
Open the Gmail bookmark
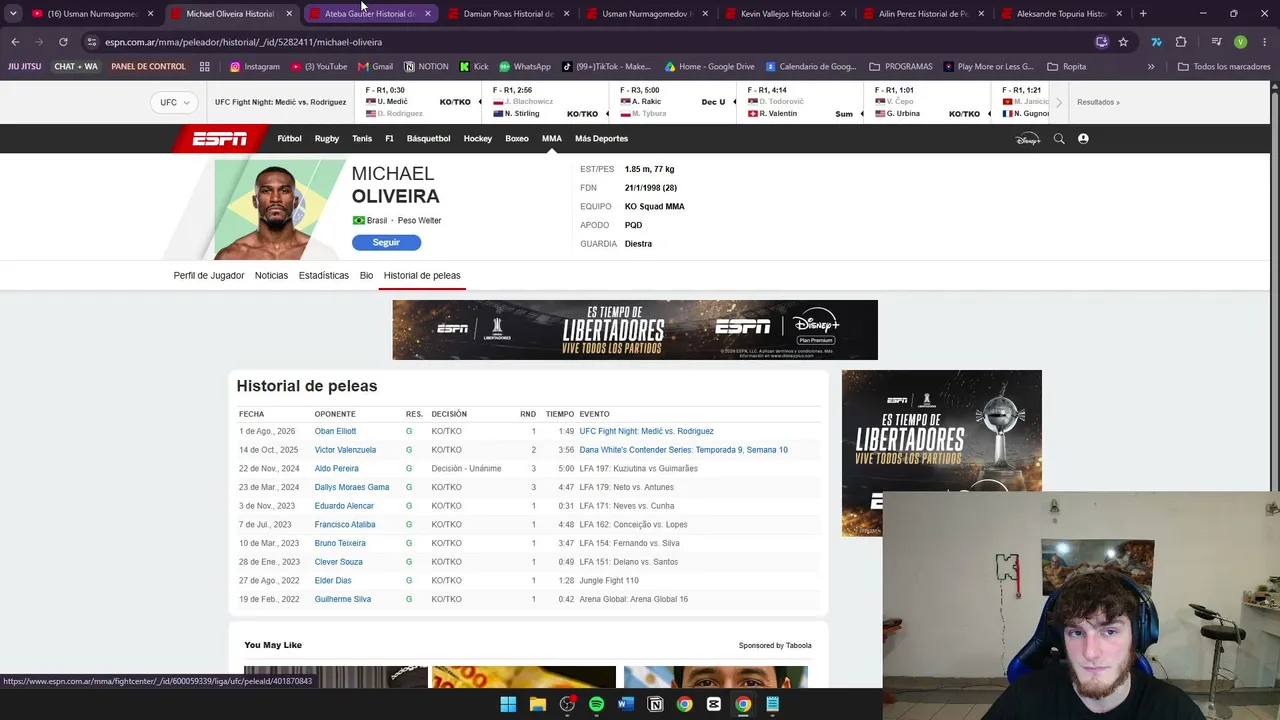point(375,67)
